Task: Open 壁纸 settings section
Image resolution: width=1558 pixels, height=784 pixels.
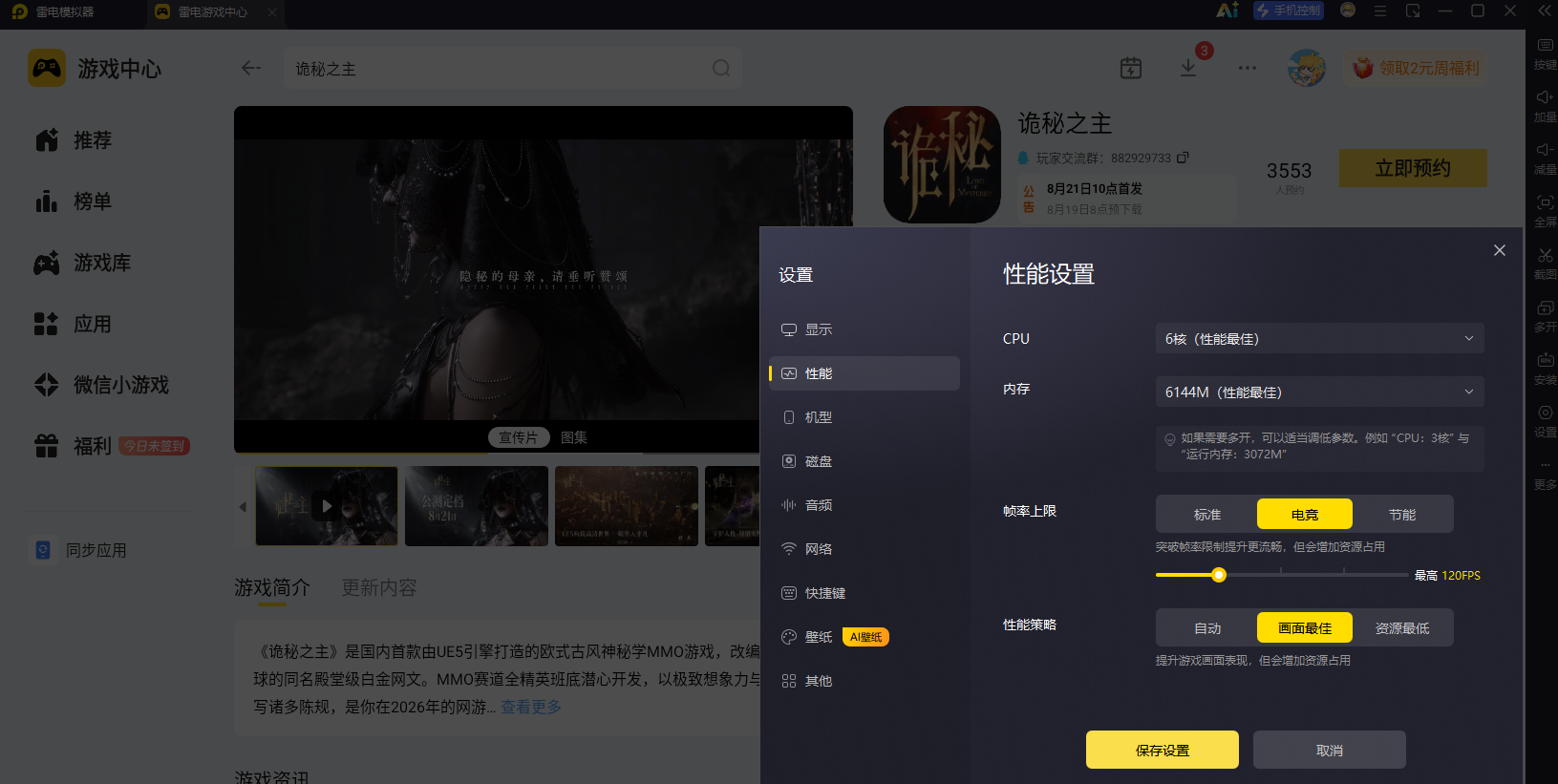Action: [864, 637]
